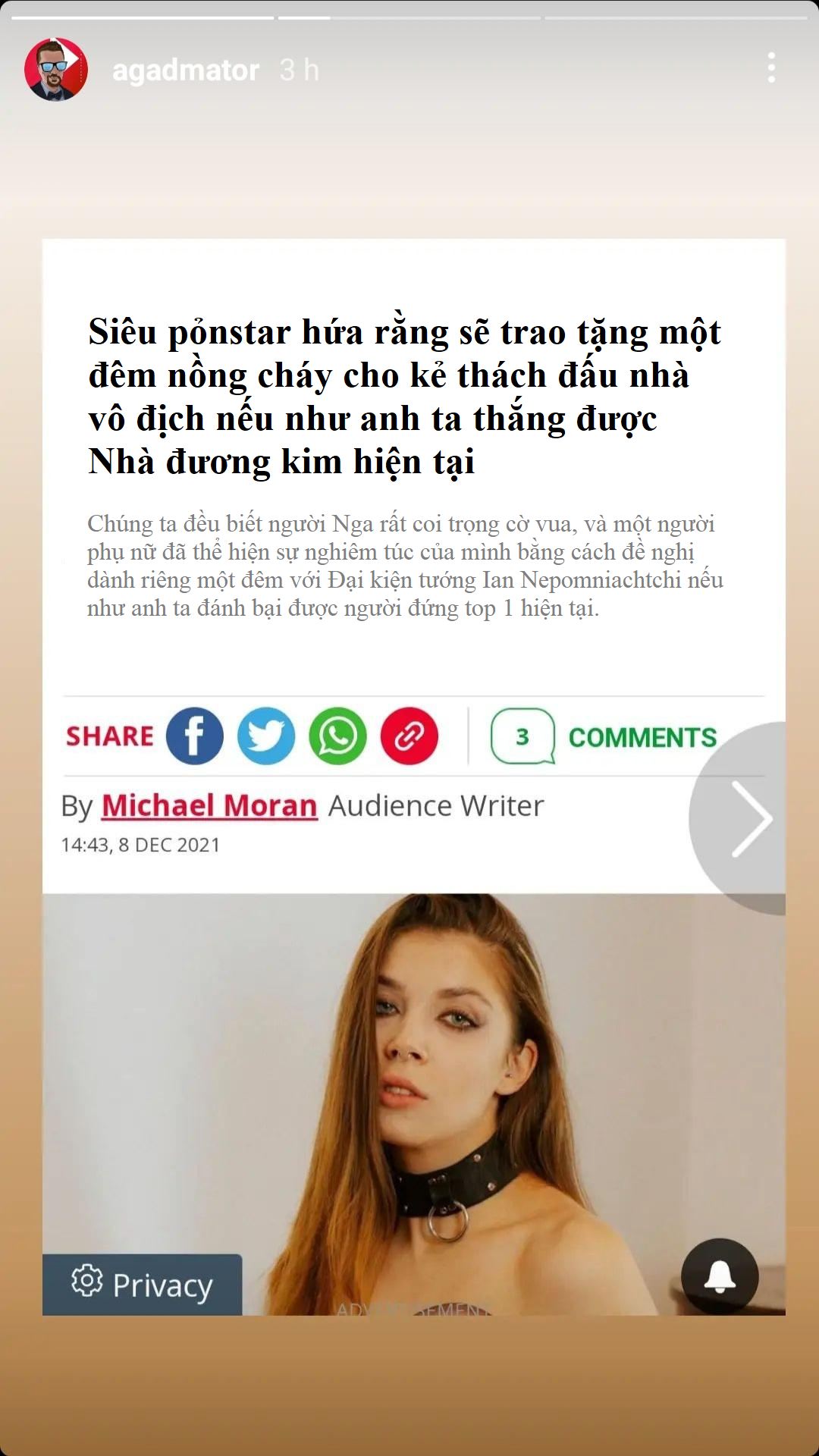
Task: Open the Privacy settings button
Action: click(143, 1285)
